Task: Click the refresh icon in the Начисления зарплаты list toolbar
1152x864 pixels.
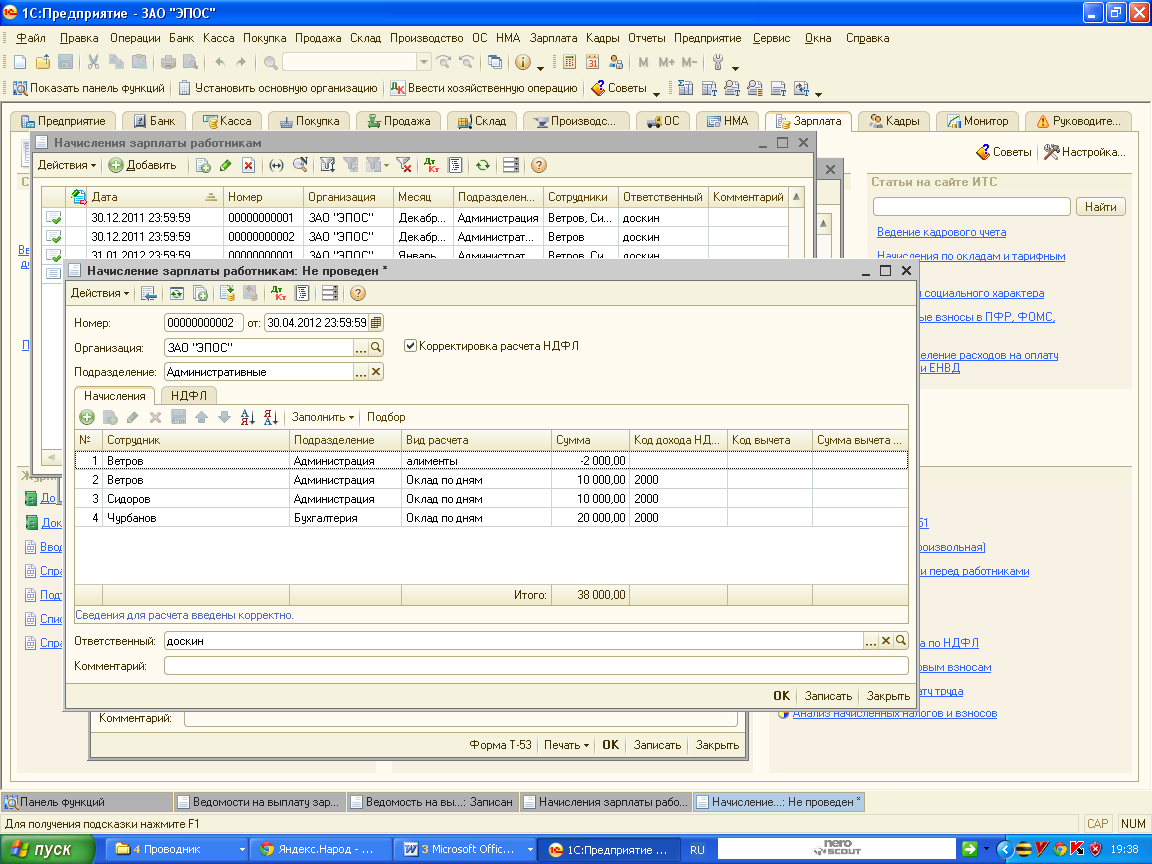Action: (x=483, y=165)
